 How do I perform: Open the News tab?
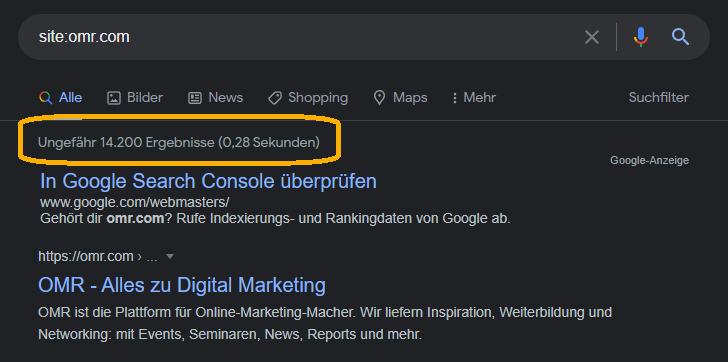coord(215,97)
